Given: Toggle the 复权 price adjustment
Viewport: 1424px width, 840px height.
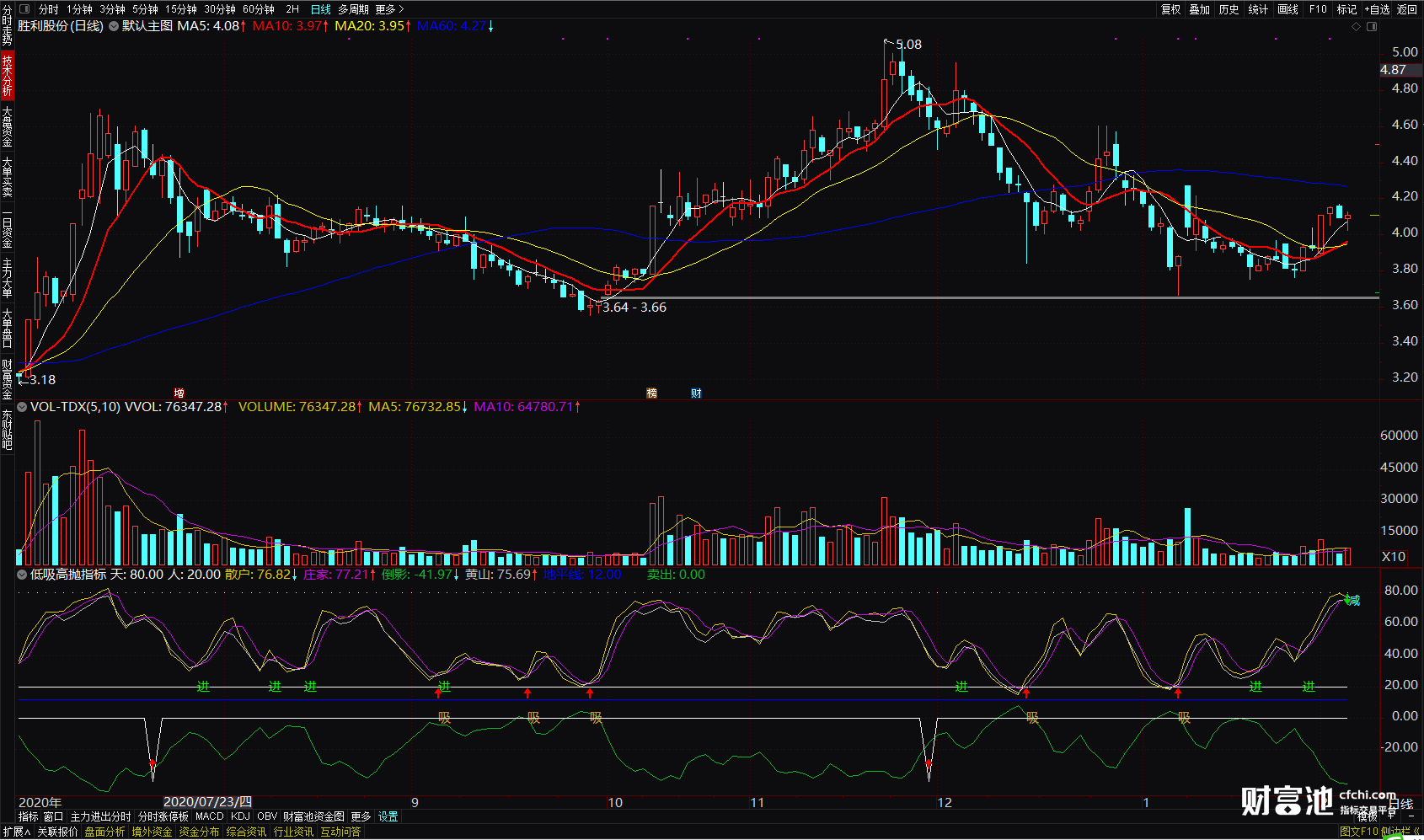Looking at the screenshot, I should click(1170, 9).
